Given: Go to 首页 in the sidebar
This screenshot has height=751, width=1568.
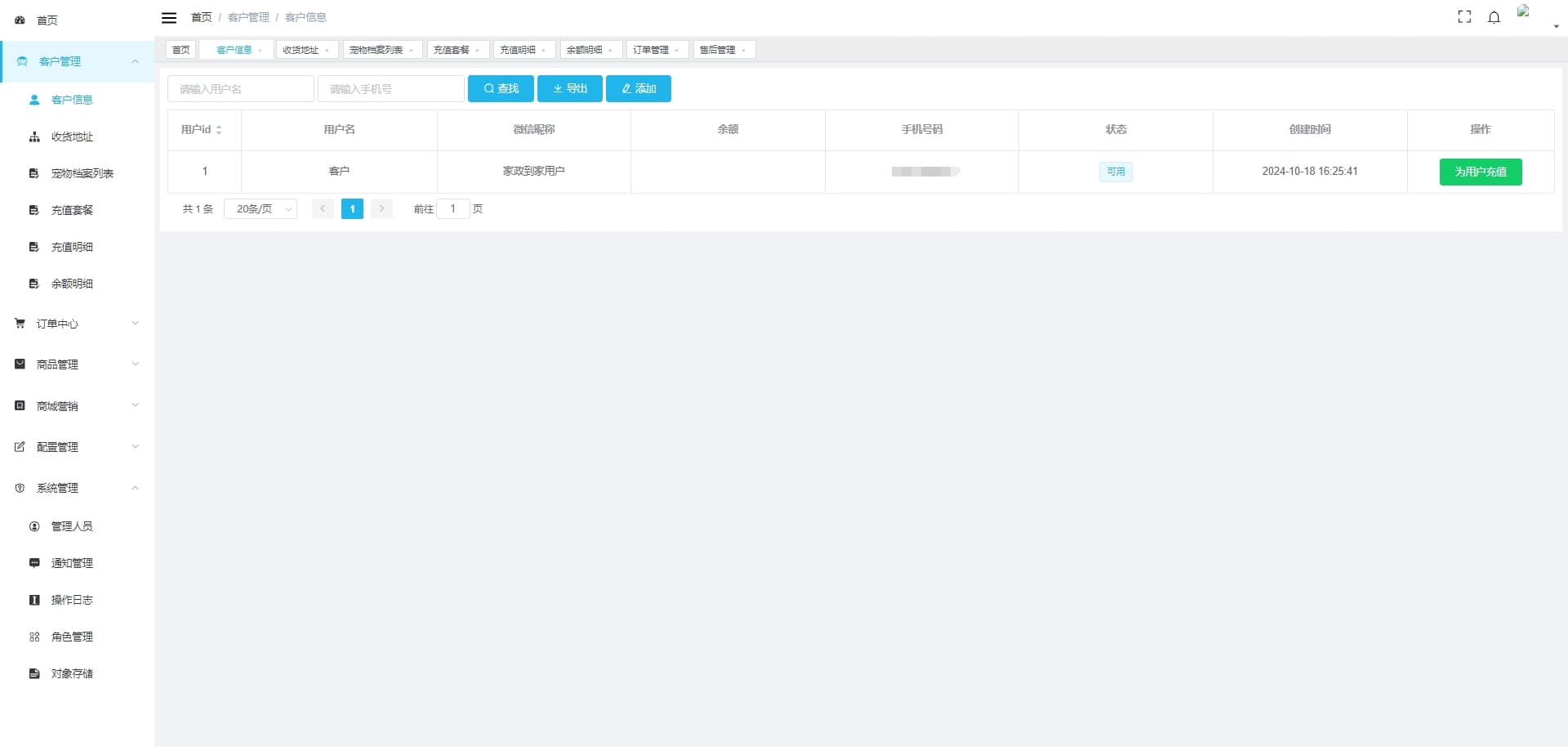Looking at the screenshot, I should coord(78,20).
